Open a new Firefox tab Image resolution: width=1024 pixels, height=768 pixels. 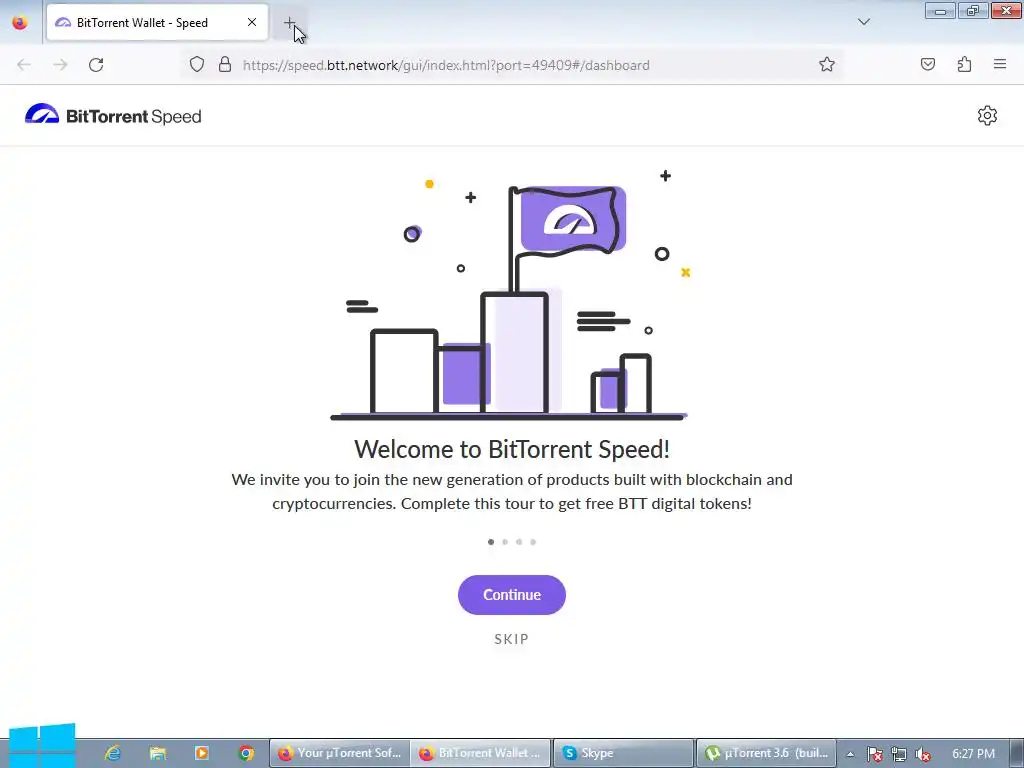tap(289, 23)
